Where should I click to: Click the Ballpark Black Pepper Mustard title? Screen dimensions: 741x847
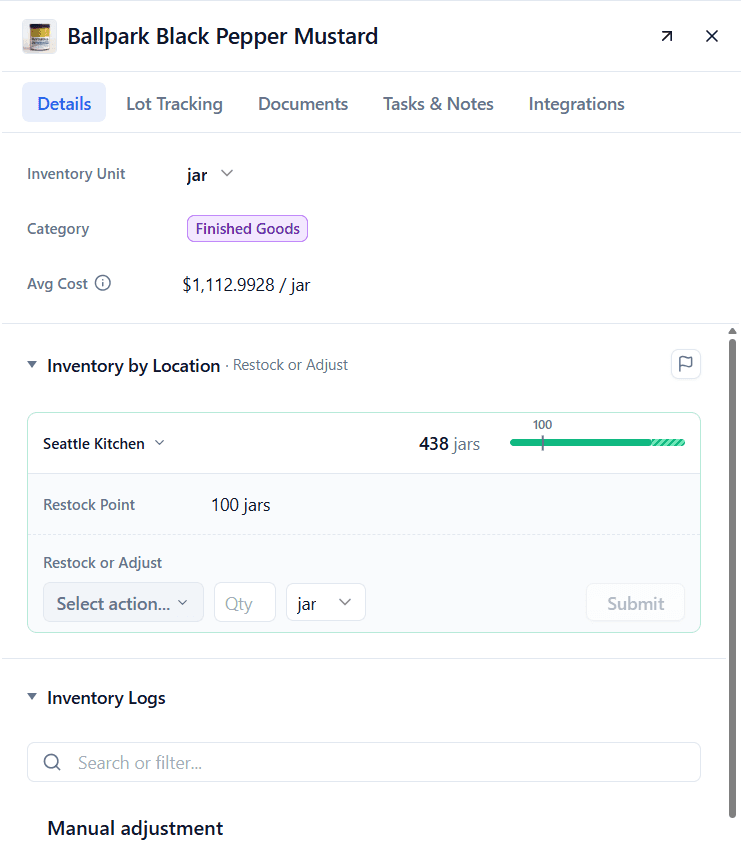pyautogui.click(x=223, y=36)
